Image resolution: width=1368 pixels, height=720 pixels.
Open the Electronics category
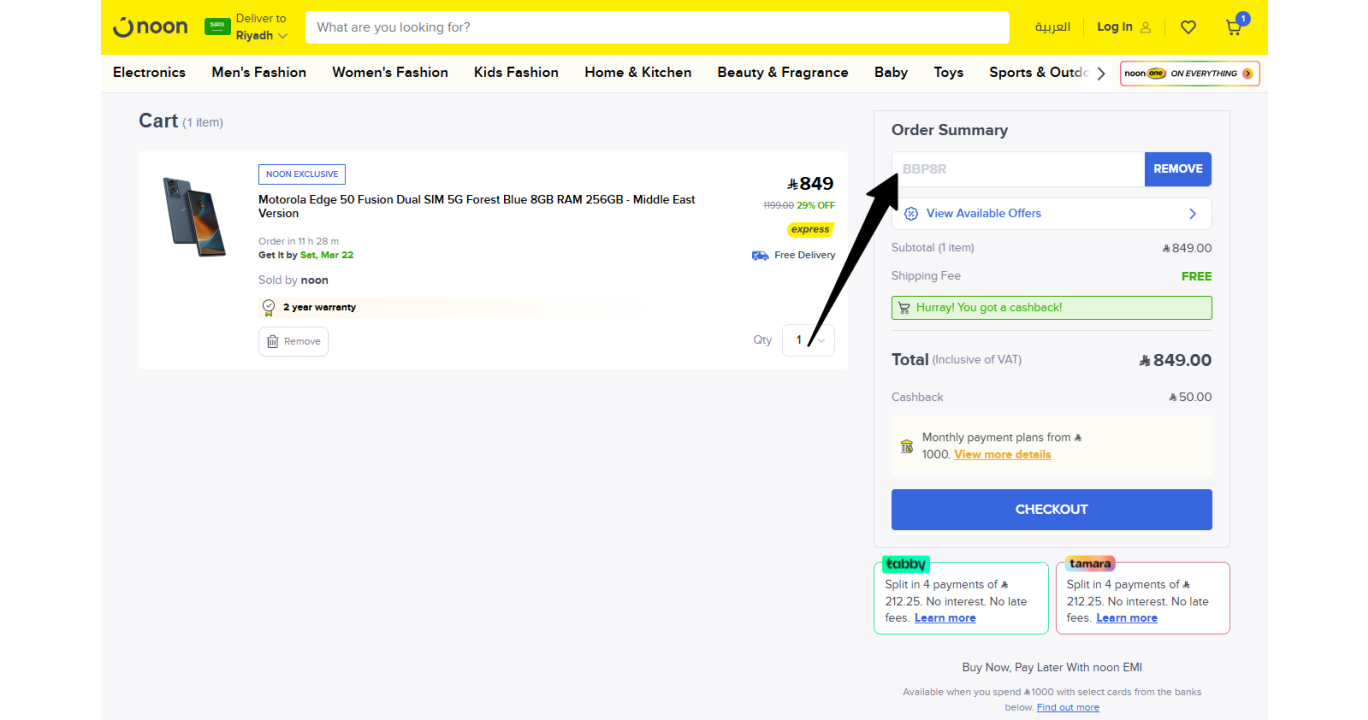(x=149, y=72)
